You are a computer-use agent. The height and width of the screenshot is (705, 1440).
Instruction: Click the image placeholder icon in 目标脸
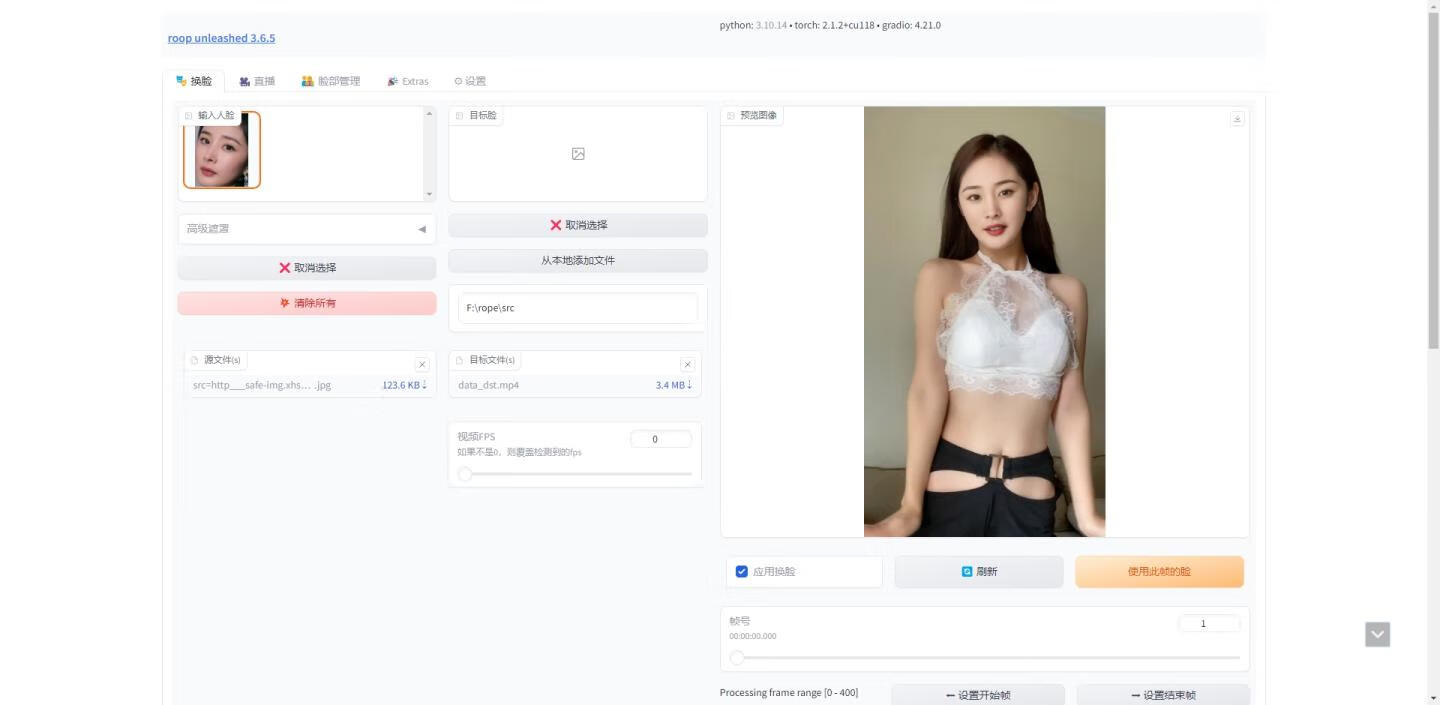pyautogui.click(x=578, y=154)
